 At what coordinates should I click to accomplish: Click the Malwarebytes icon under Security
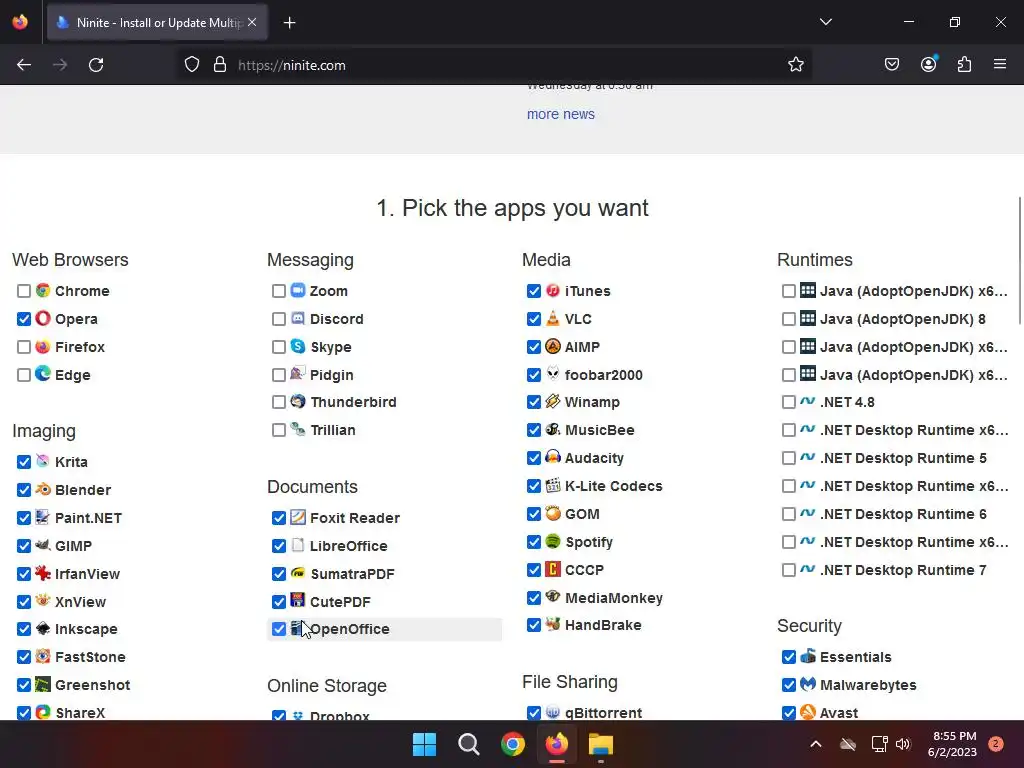(808, 684)
